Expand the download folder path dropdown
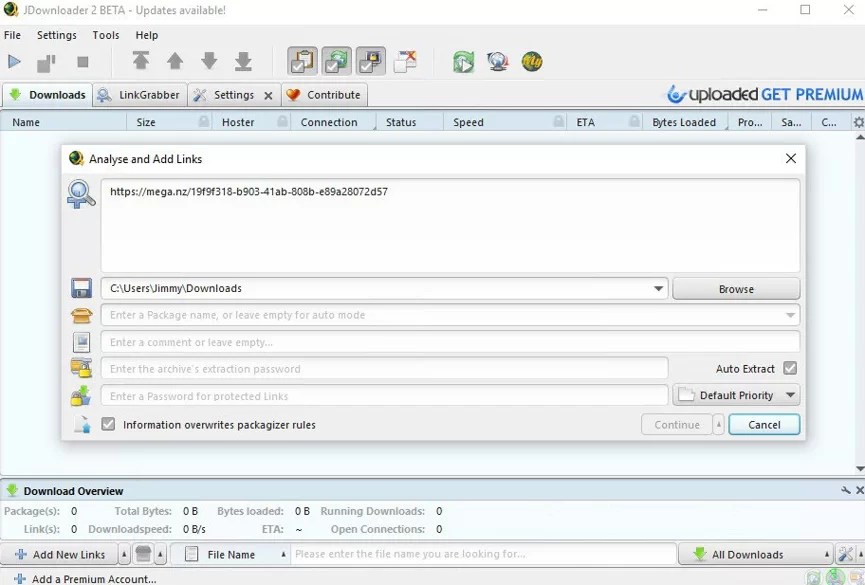865x585 pixels. click(x=659, y=288)
